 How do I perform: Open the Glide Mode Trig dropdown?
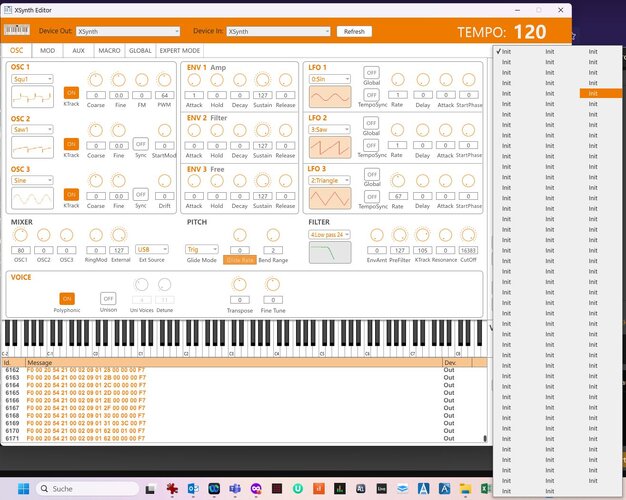point(202,249)
